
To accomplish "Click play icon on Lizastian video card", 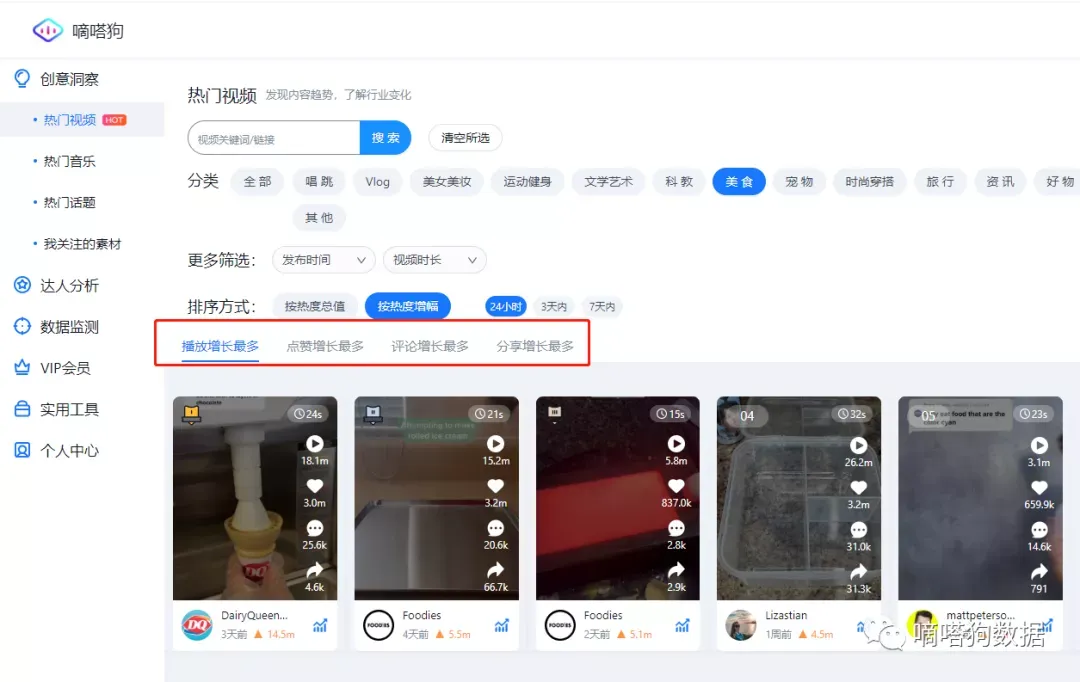I will (x=858, y=445).
